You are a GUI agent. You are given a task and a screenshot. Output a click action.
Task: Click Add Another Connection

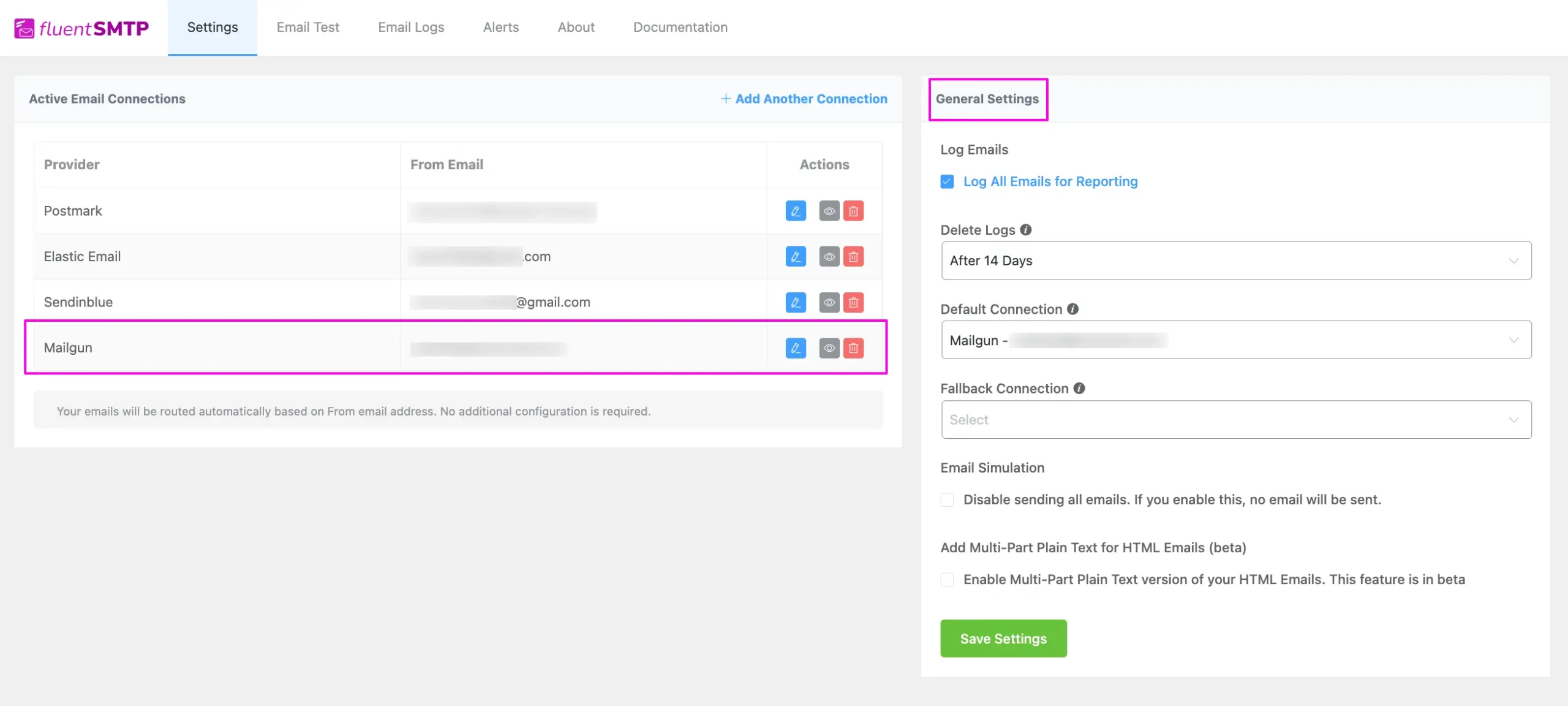click(804, 99)
